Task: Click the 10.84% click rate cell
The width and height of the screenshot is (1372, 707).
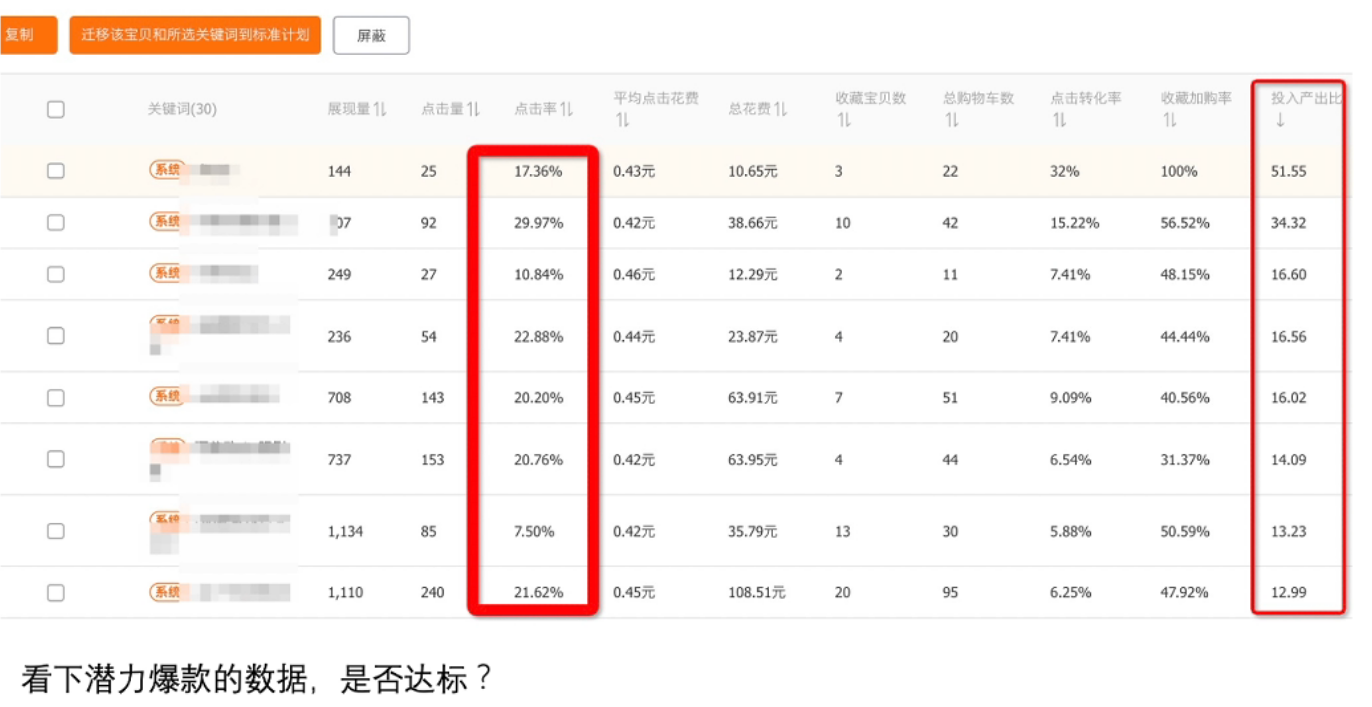Action: coord(538,274)
